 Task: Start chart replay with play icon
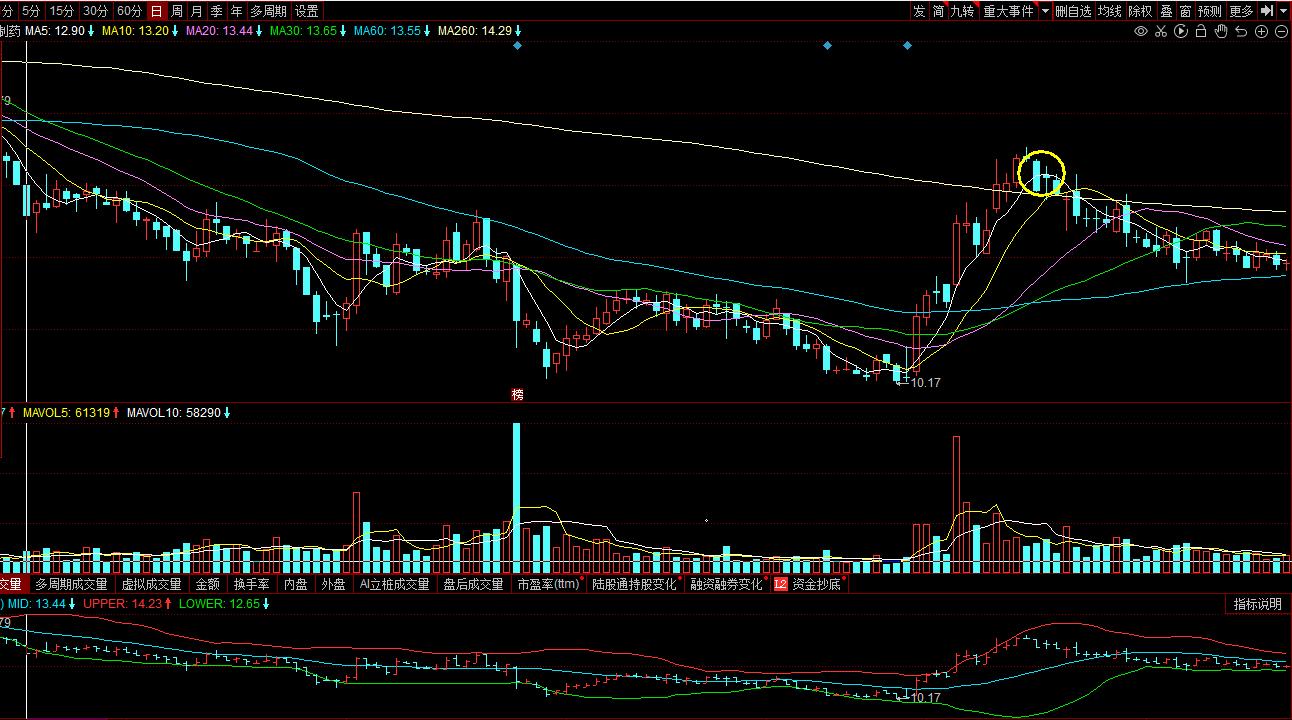pos(1181,31)
